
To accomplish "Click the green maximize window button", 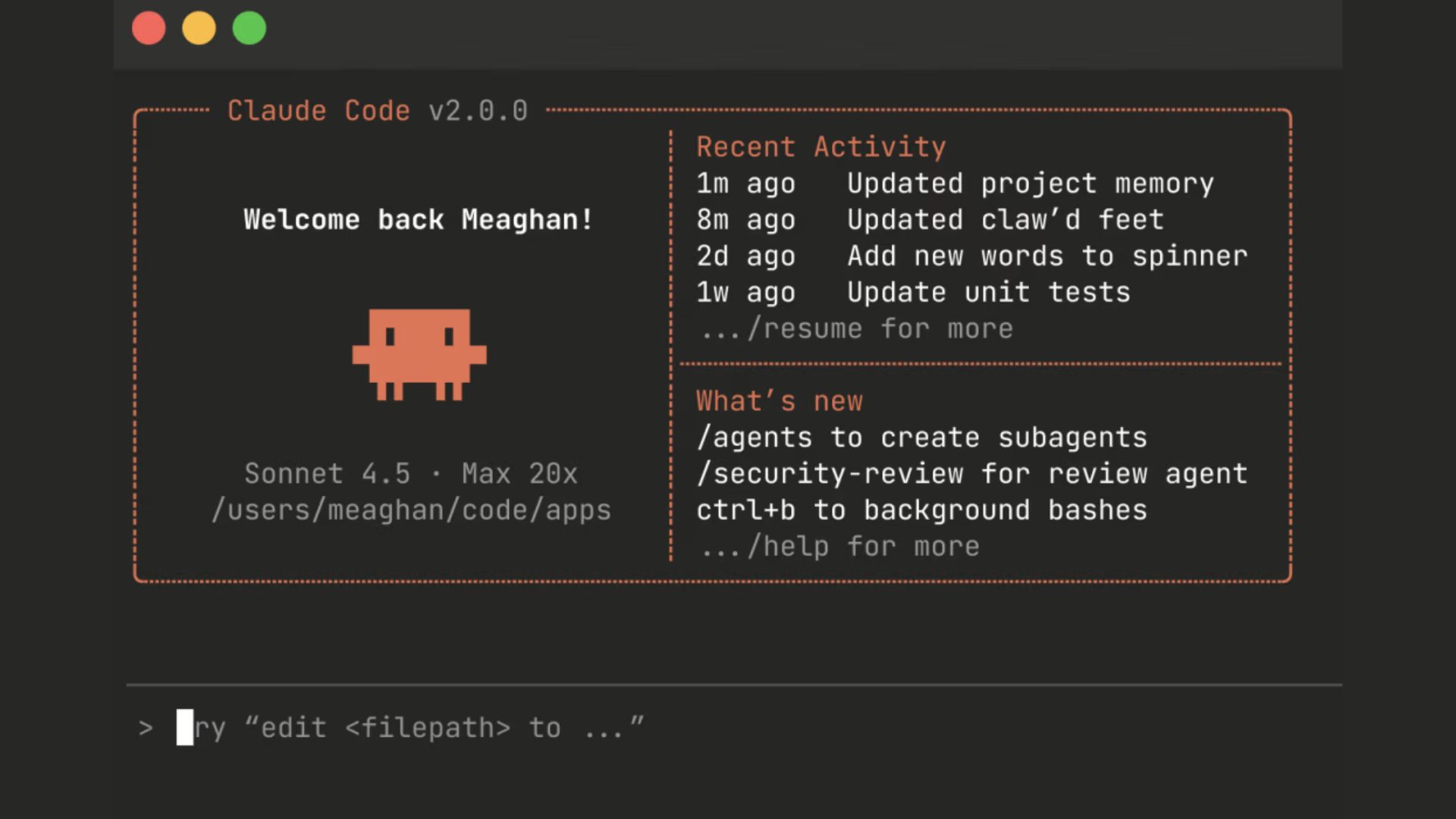I will (x=249, y=29).
